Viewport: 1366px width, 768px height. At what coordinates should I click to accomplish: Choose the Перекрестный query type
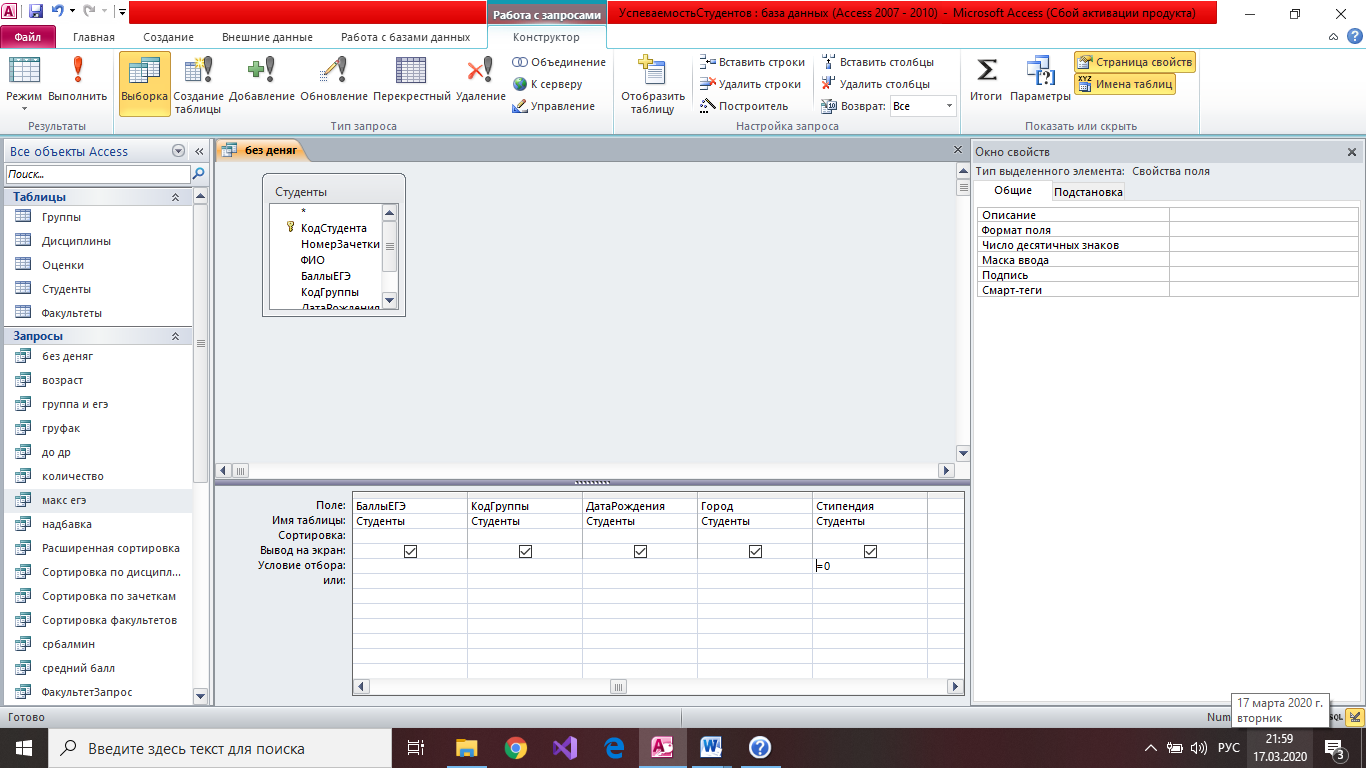pyautogui.click(x=412, y=80)
